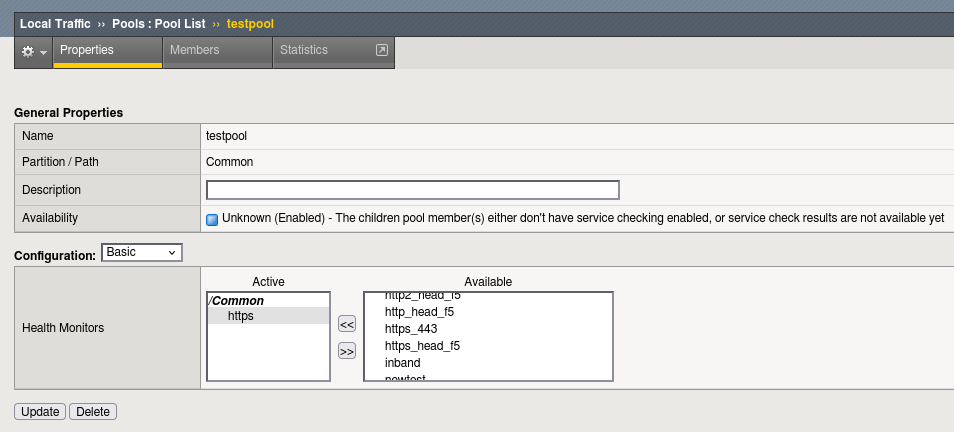Viewport: 954px width, 432px height.
Task: Click the Common partition value
Action: click(x=229, y=162)
